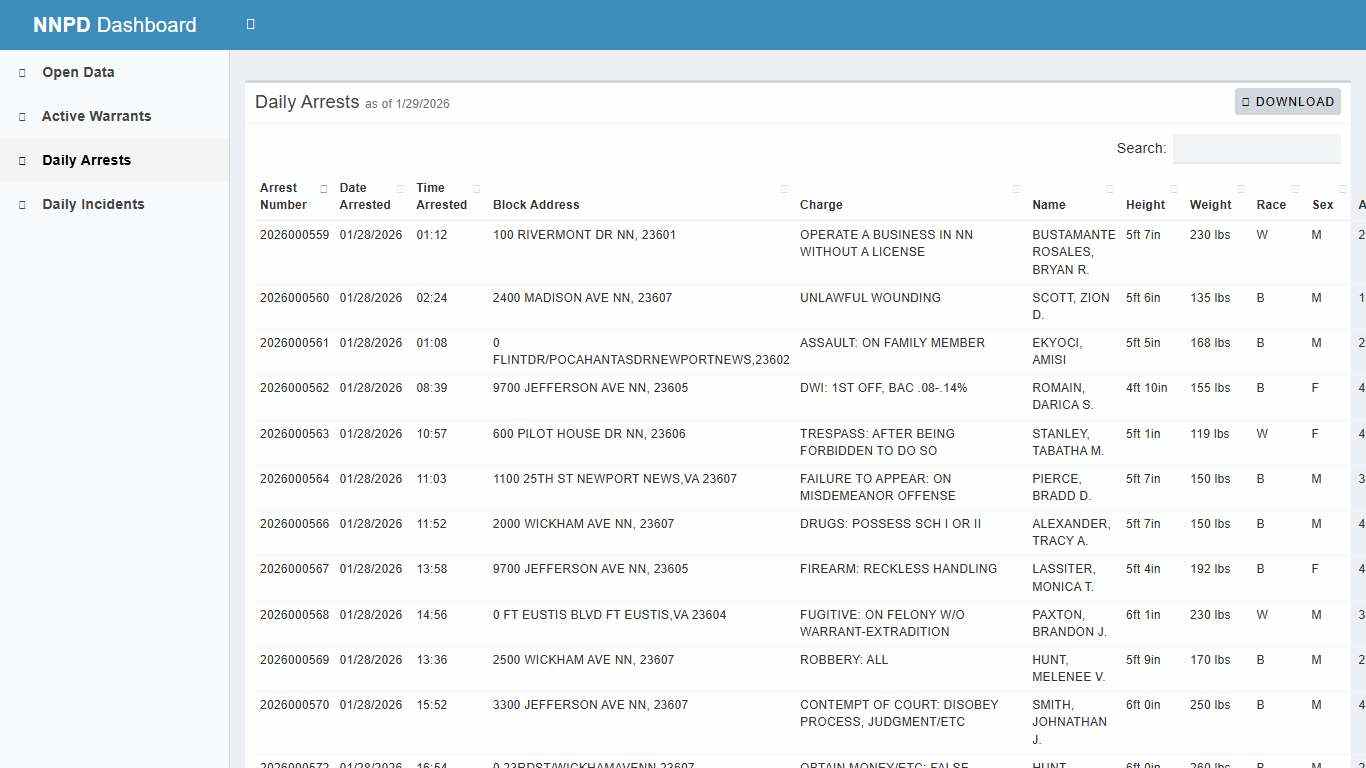1366x768 pixels.
Task: Click the Open Data sidebar icon
Action: click(x=22, y=72)
